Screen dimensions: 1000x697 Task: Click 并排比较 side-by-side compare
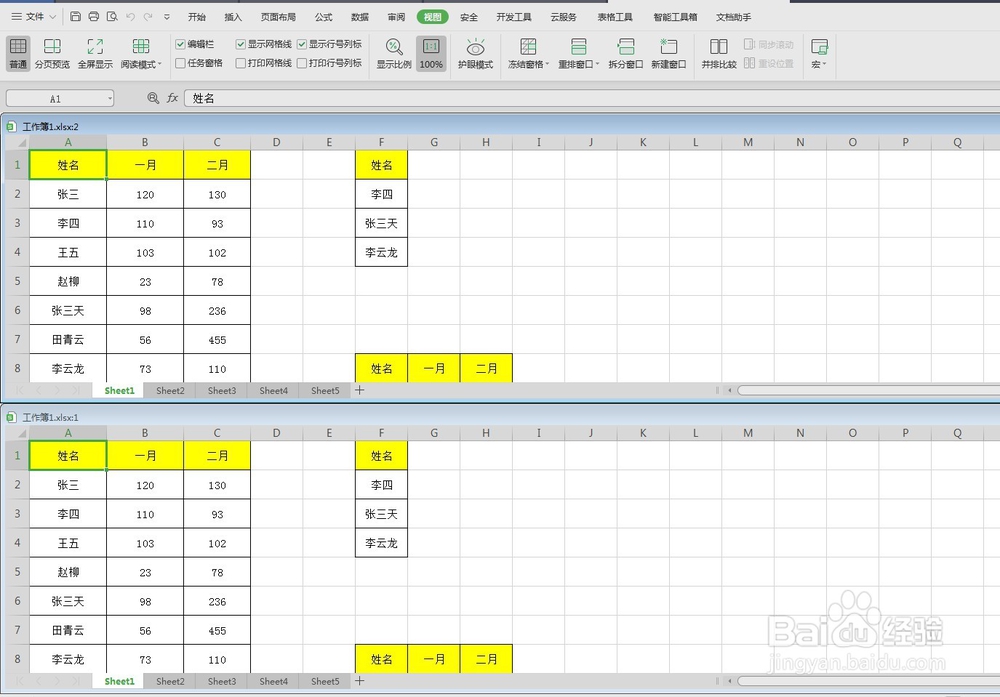pos(719,53)
